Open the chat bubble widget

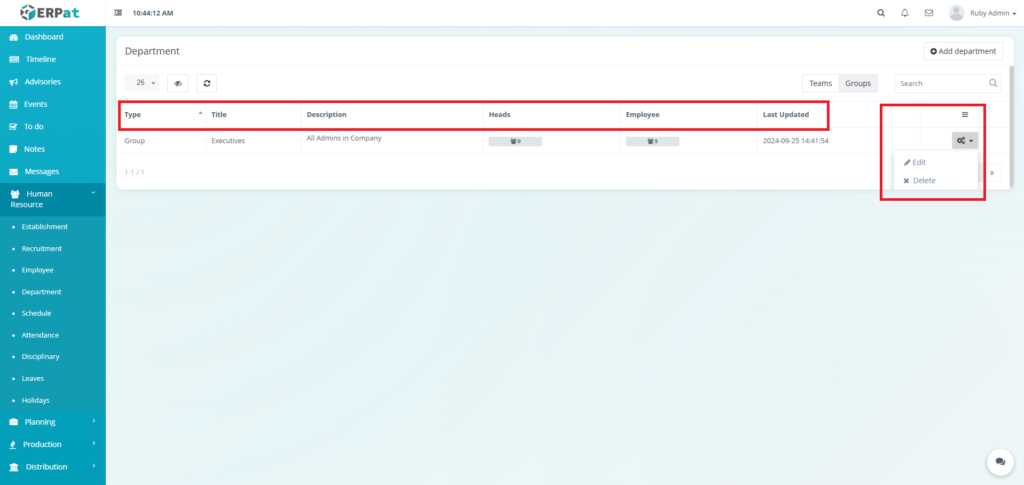coord(1000,462)
